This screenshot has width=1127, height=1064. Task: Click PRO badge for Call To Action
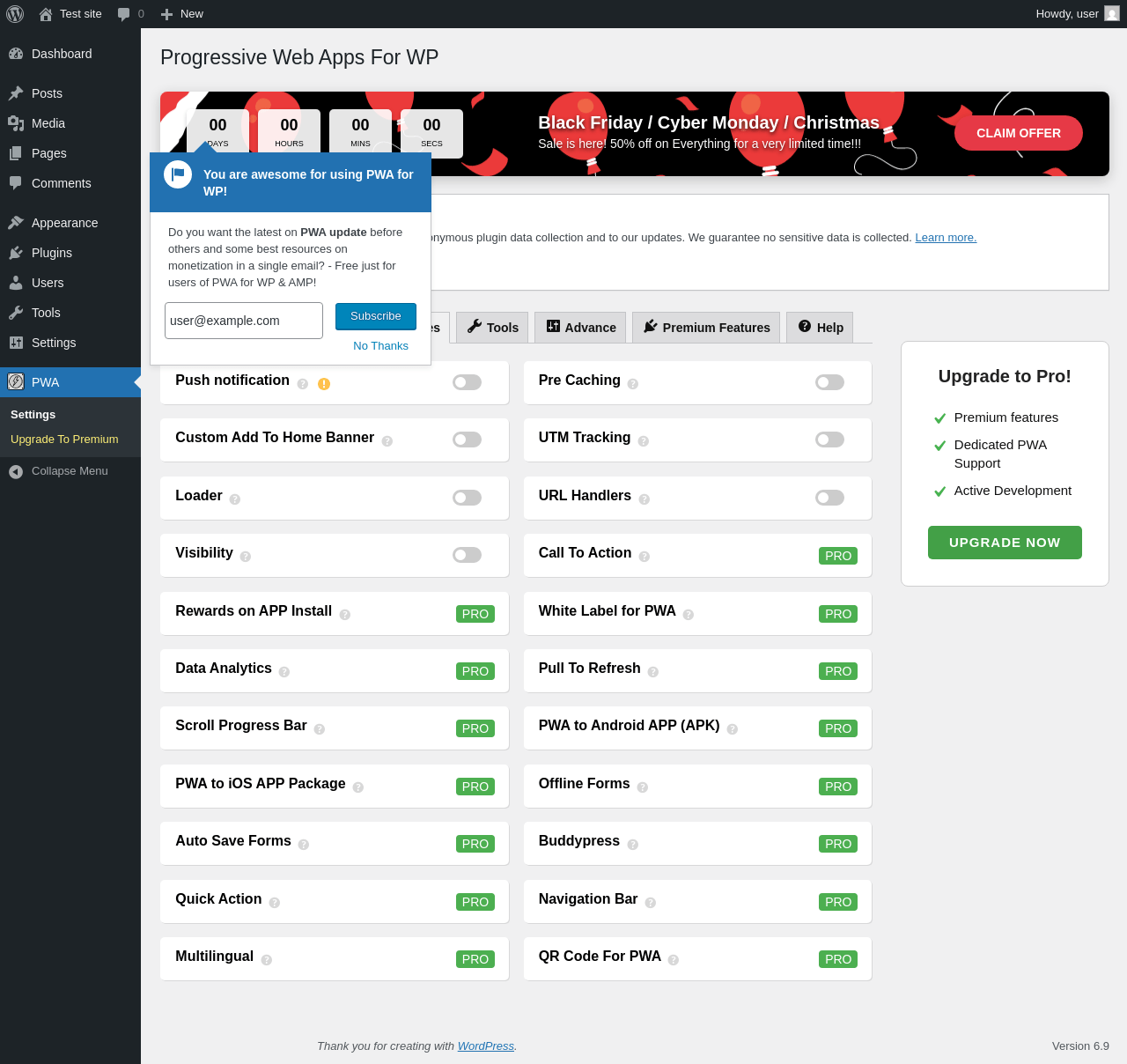pos(838,556)
